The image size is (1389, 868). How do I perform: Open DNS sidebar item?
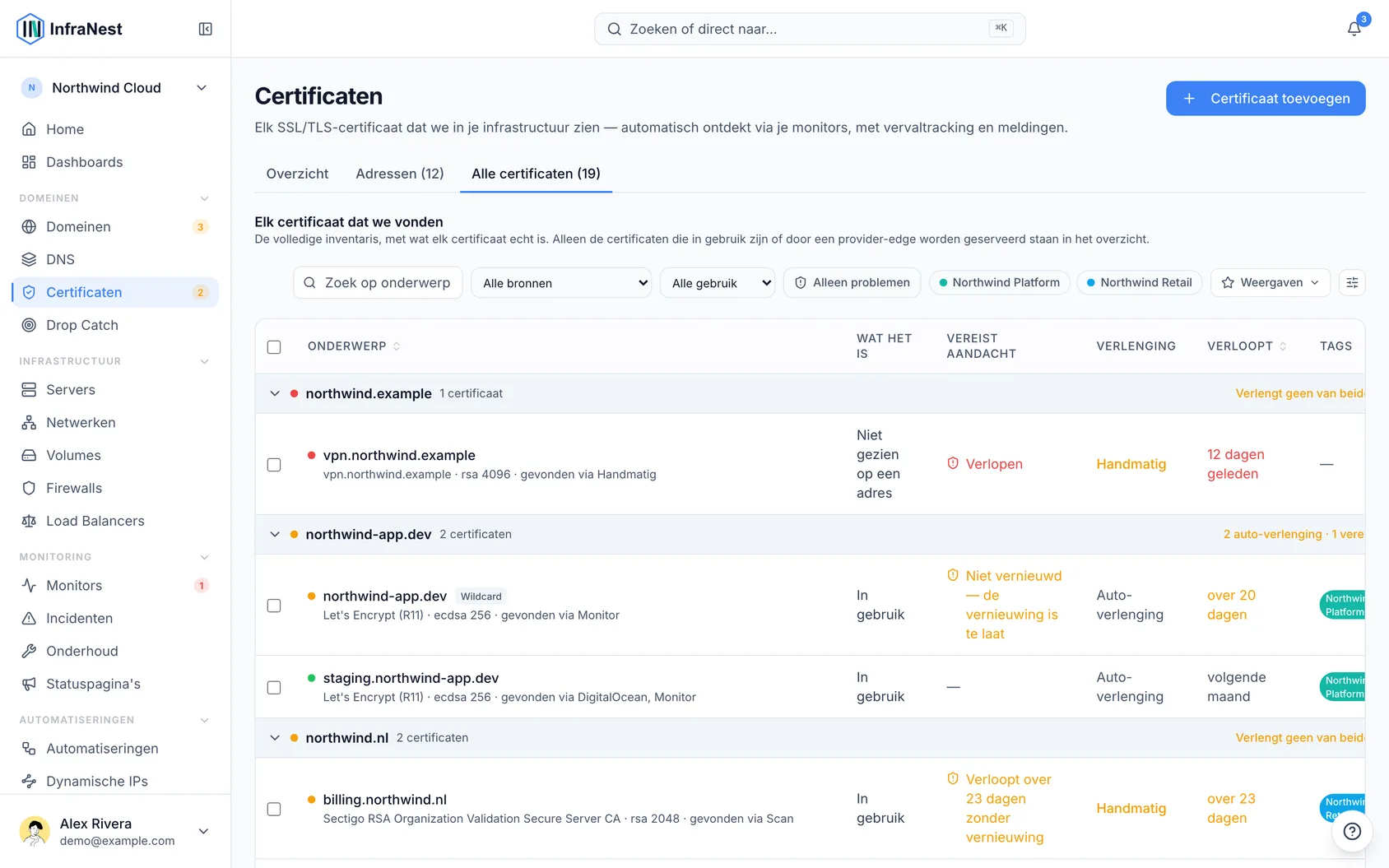pyautogui.click(x=115, y=259)
